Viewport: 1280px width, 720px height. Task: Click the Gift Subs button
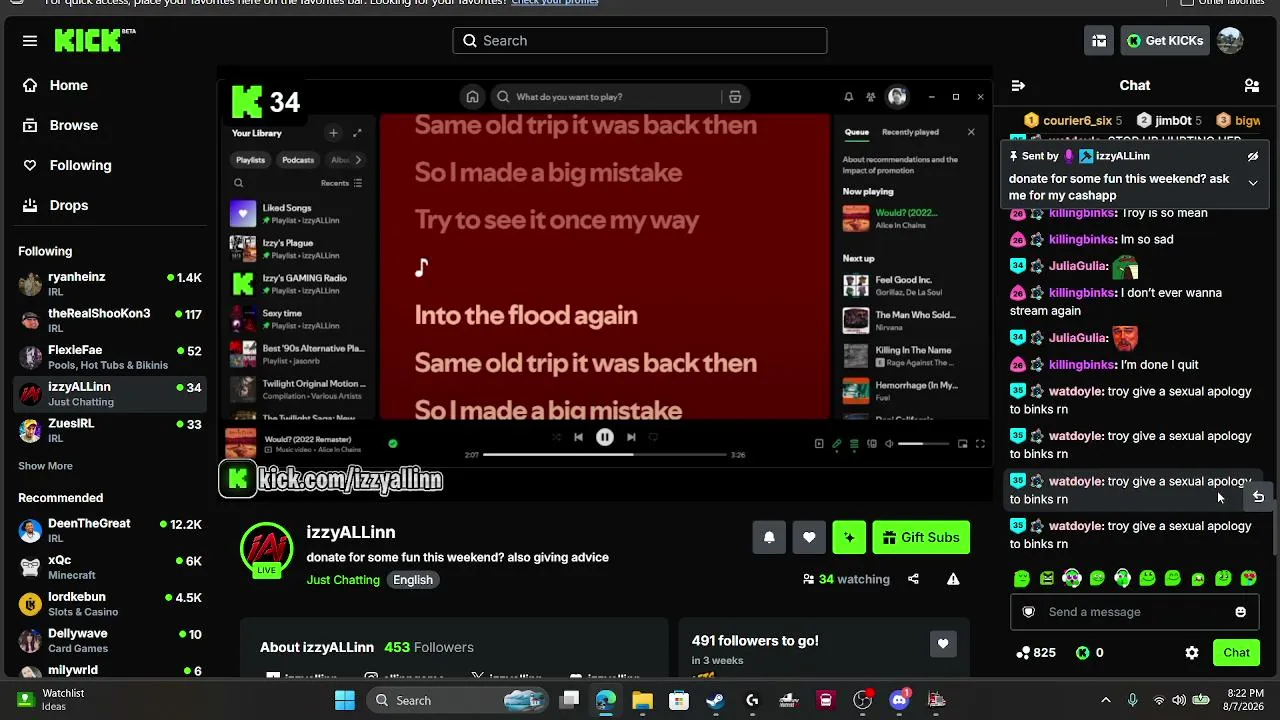pyautogui.click(x=921, y=537)
